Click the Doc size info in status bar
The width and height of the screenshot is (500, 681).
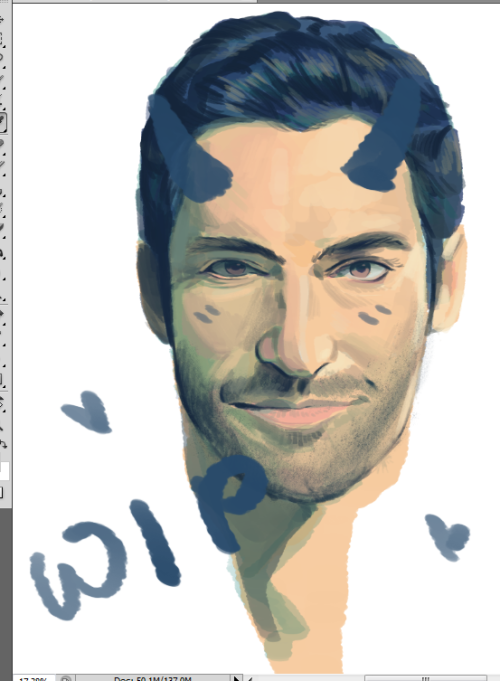pyautogui.click(x=152, y=678)
